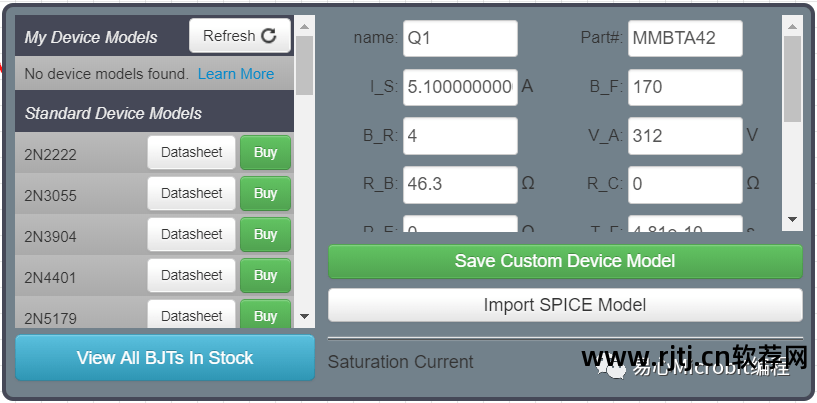Buy the 2N5179 transistor
Viewport: 817px width, 403px height.
click(x=265, y=316)
